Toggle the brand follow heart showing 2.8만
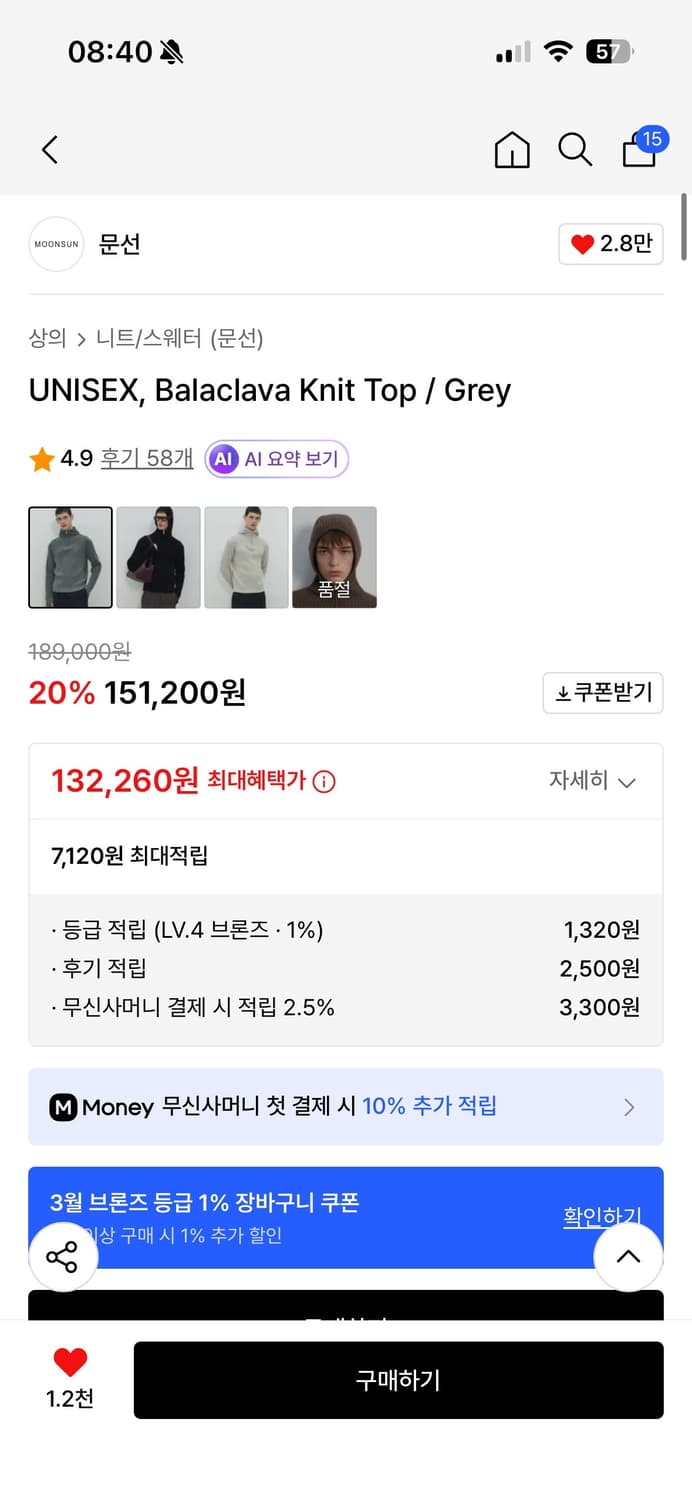The image size is (692, 1500). point(610,244)
